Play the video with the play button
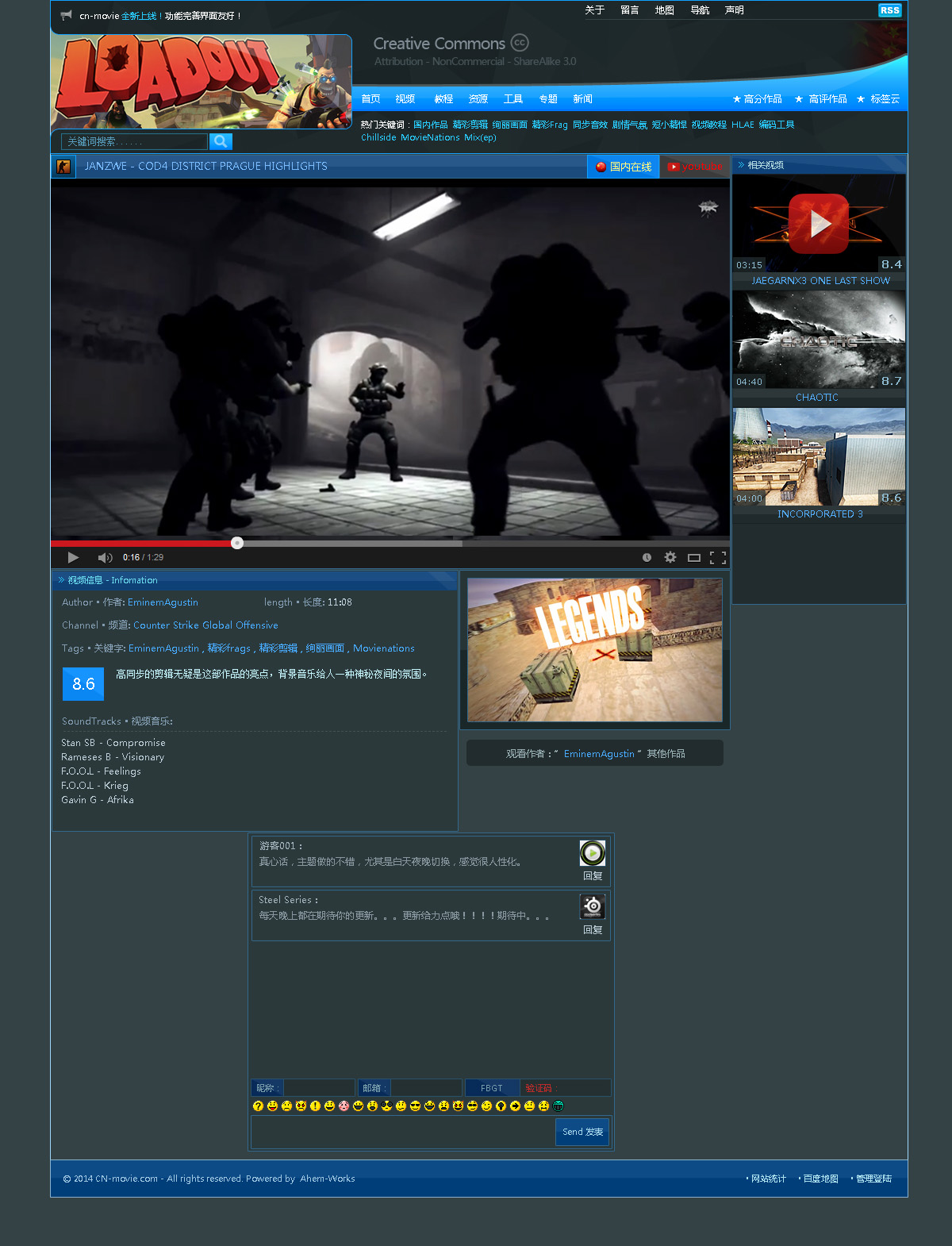The image size is (952, 1246). coord(73,557)
